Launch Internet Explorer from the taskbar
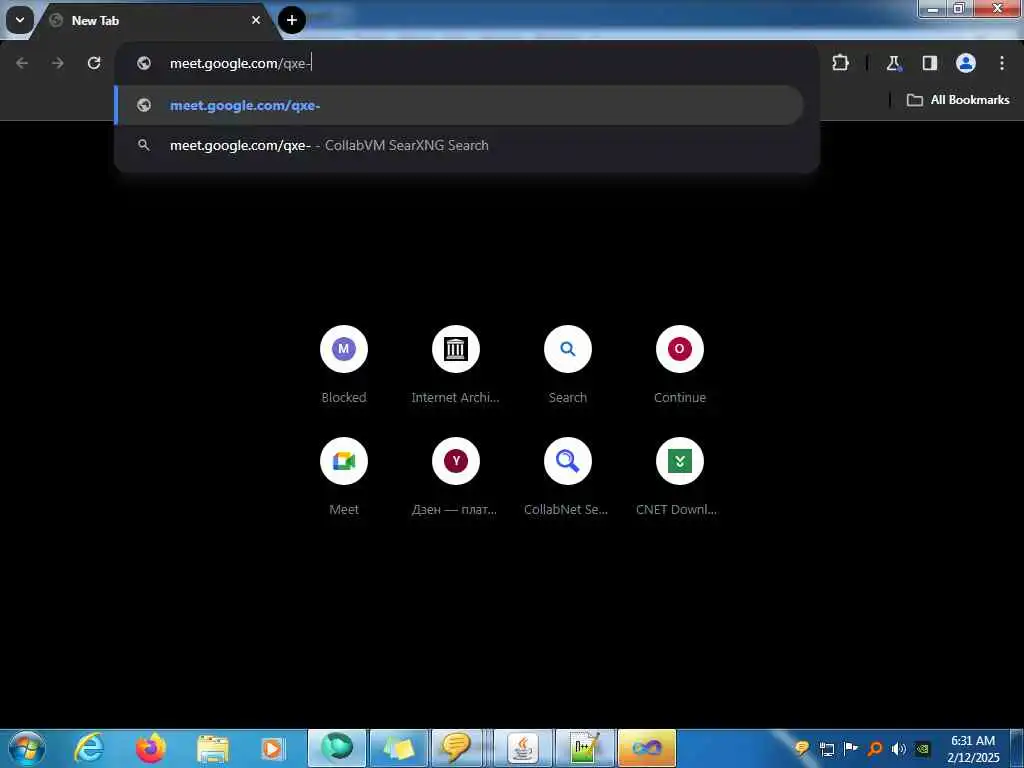 [x=88, y=748]
